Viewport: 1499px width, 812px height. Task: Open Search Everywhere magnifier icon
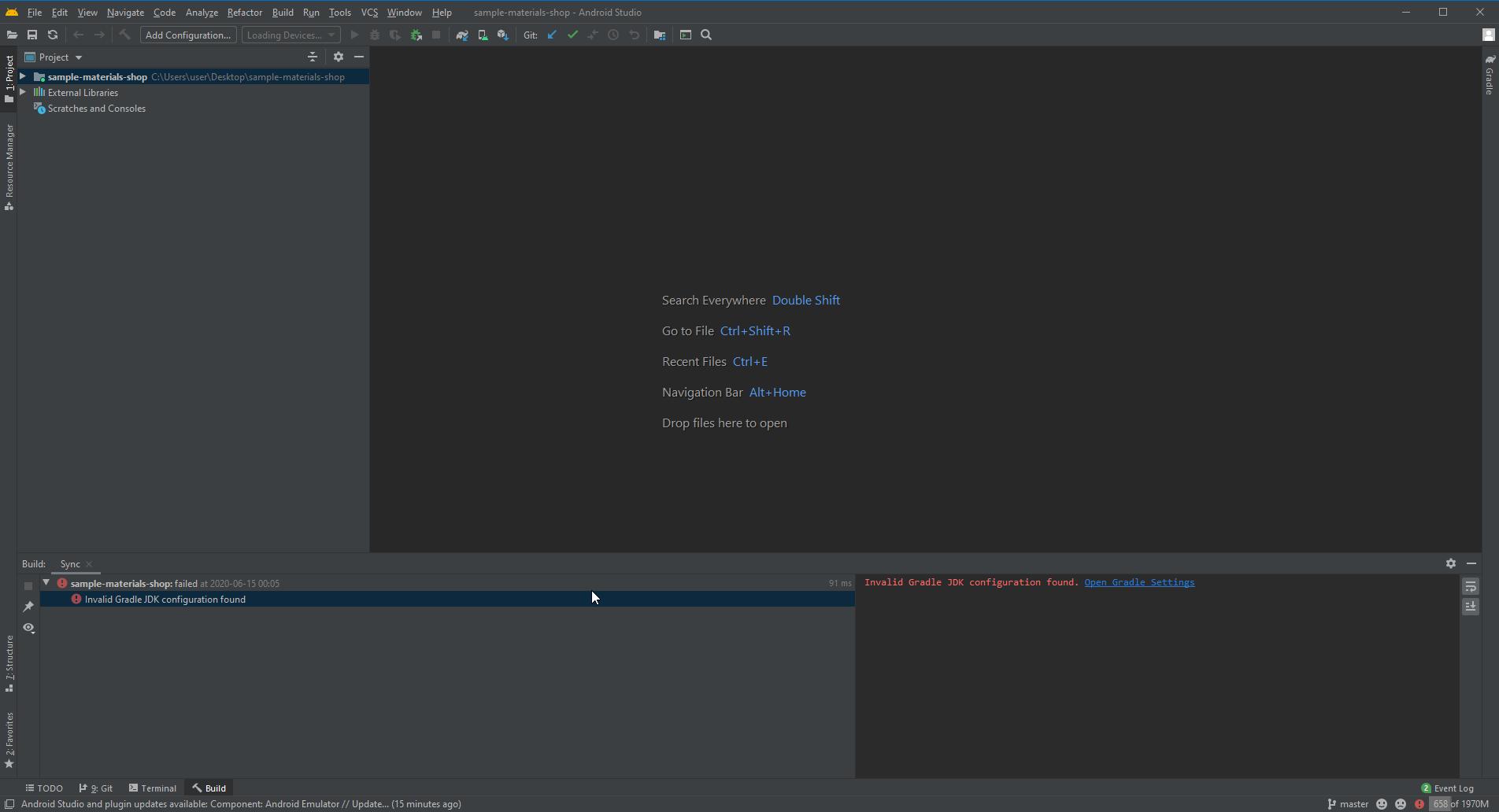[x=705, y=35]
